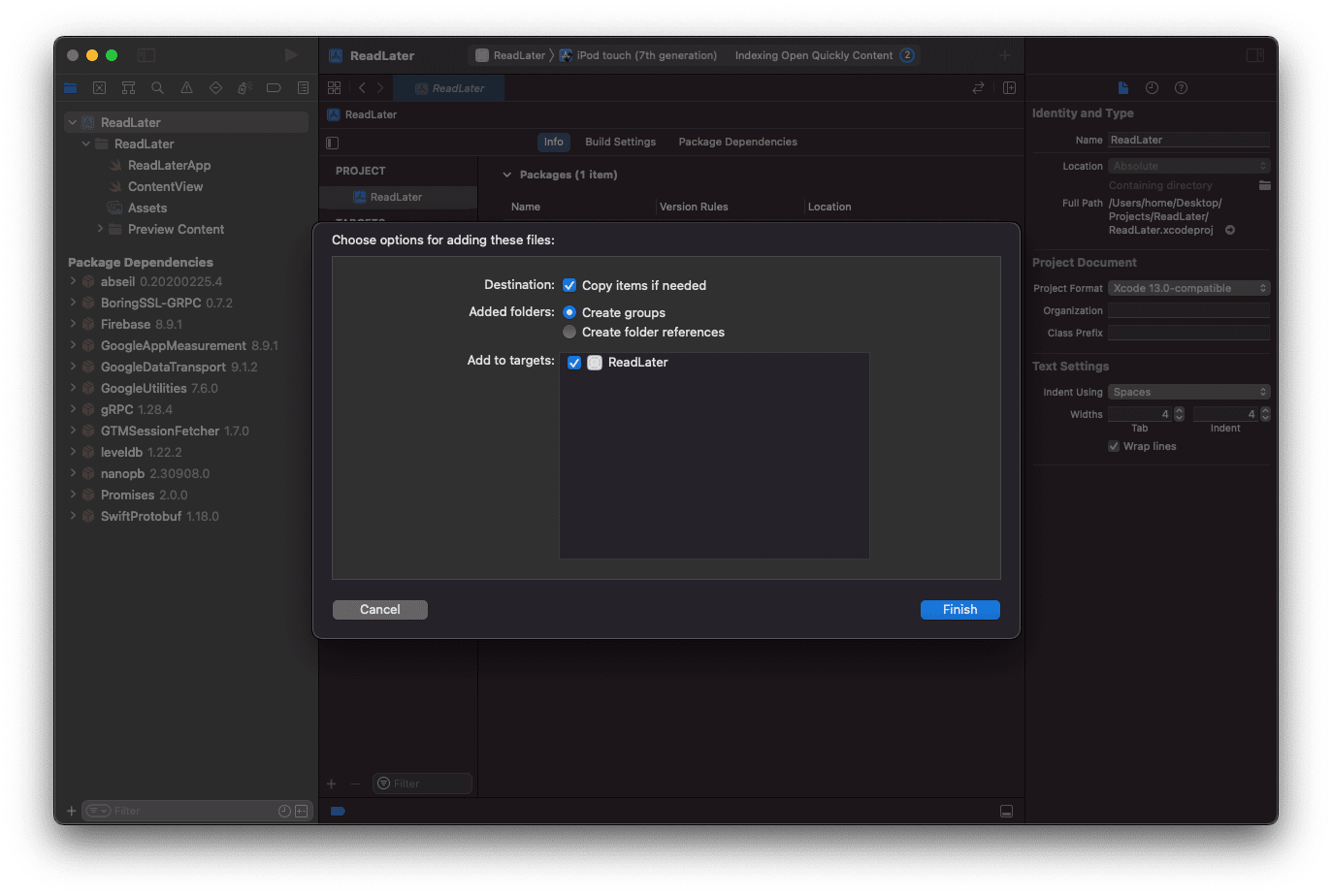This screenshot has width=1332, height=896.
Task: Adjust Tab width stepper
Action: tap(1179, 414)
